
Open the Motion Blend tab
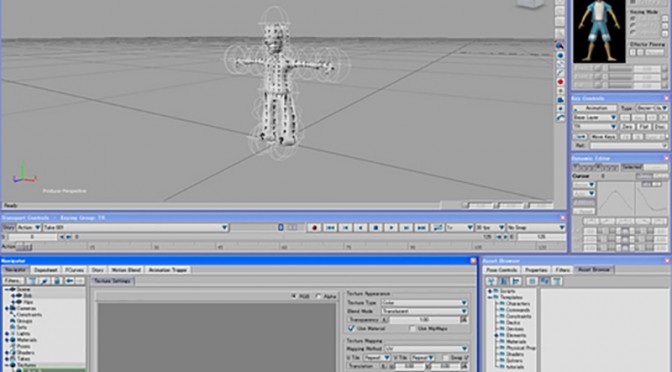(x=126, y=270)
